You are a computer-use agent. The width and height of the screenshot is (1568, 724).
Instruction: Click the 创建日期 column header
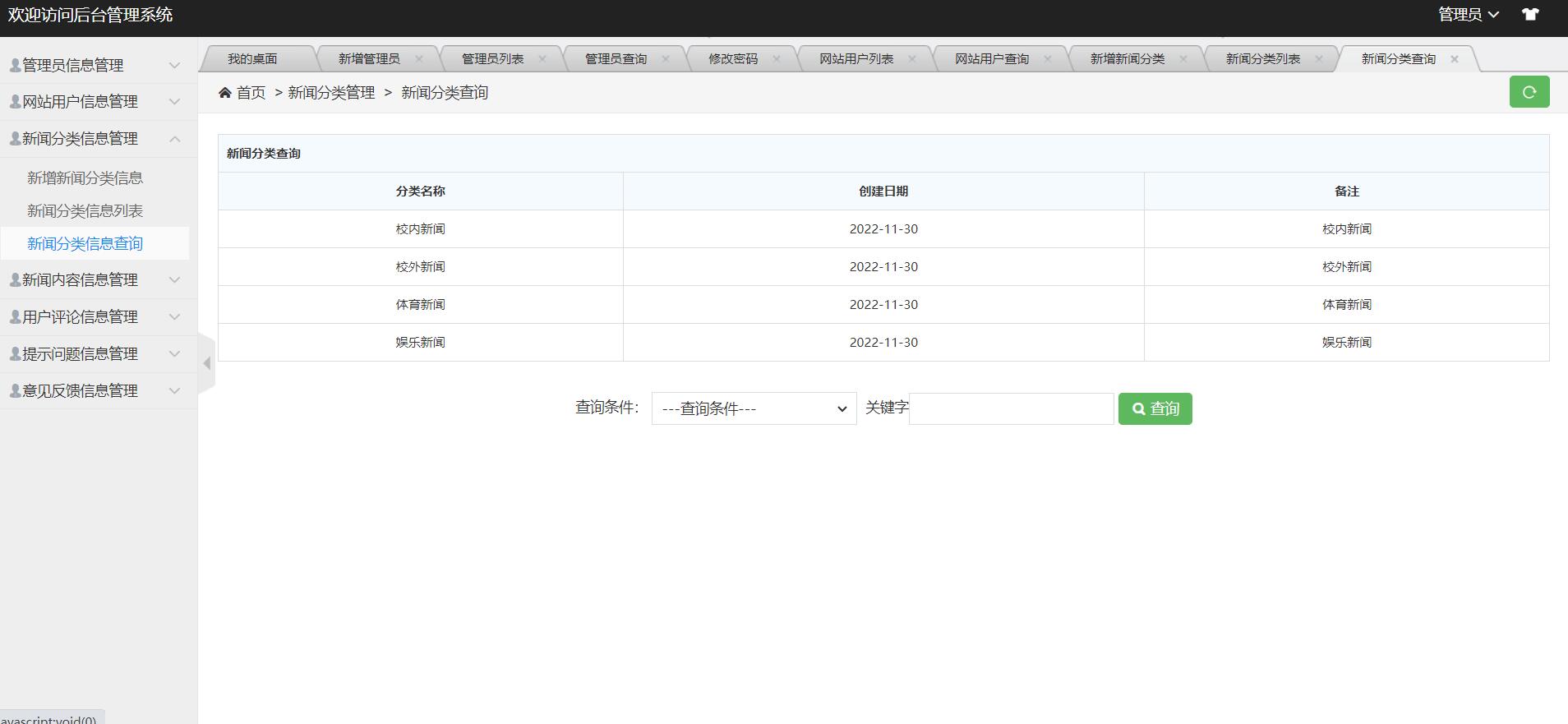point(883,191)
